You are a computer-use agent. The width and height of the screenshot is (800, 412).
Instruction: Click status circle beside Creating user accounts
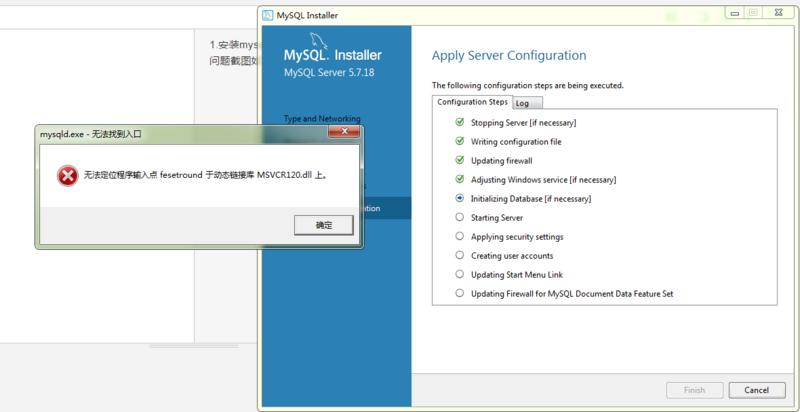[x=460, y=255]
